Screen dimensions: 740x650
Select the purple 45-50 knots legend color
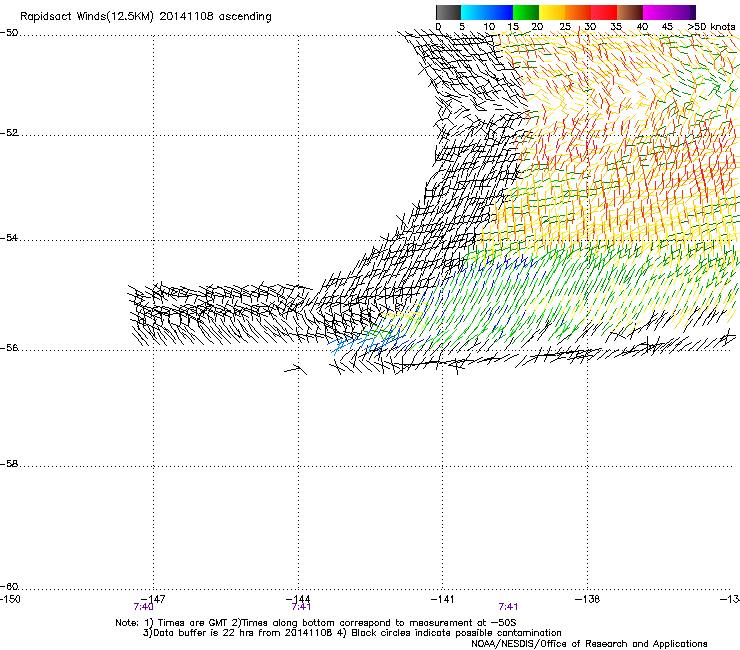tap(682, 12)
